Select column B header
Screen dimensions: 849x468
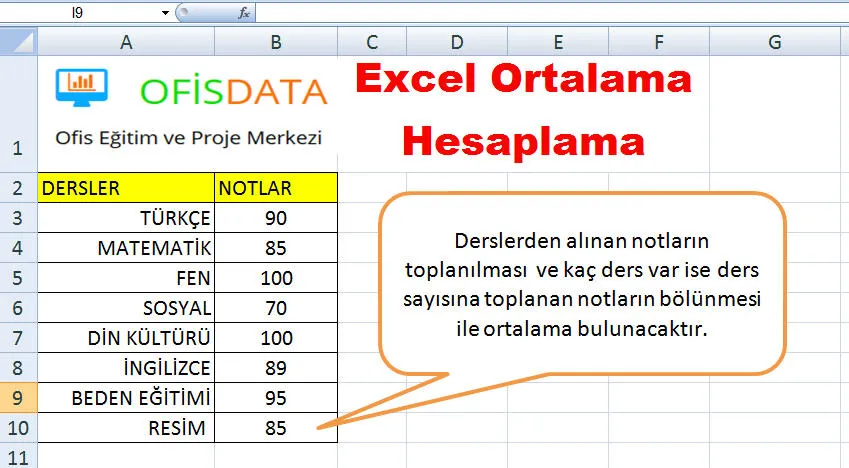click(x=275, y=42)
